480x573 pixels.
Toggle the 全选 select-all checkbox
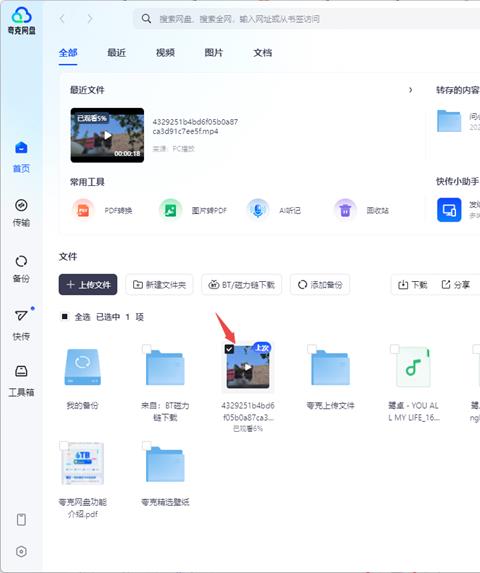click(65, 316)
